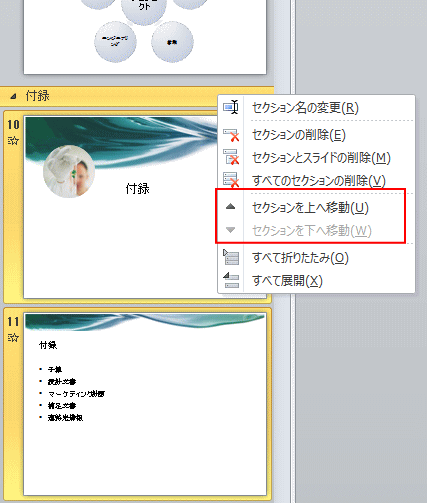Collapse the 付録 section with its triangle
This screenshot has height=503, width=427.
click(x=13, y=97)
